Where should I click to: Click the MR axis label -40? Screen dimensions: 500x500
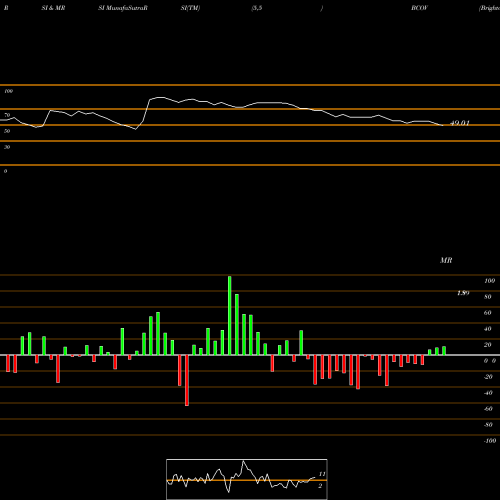(488, 393)
